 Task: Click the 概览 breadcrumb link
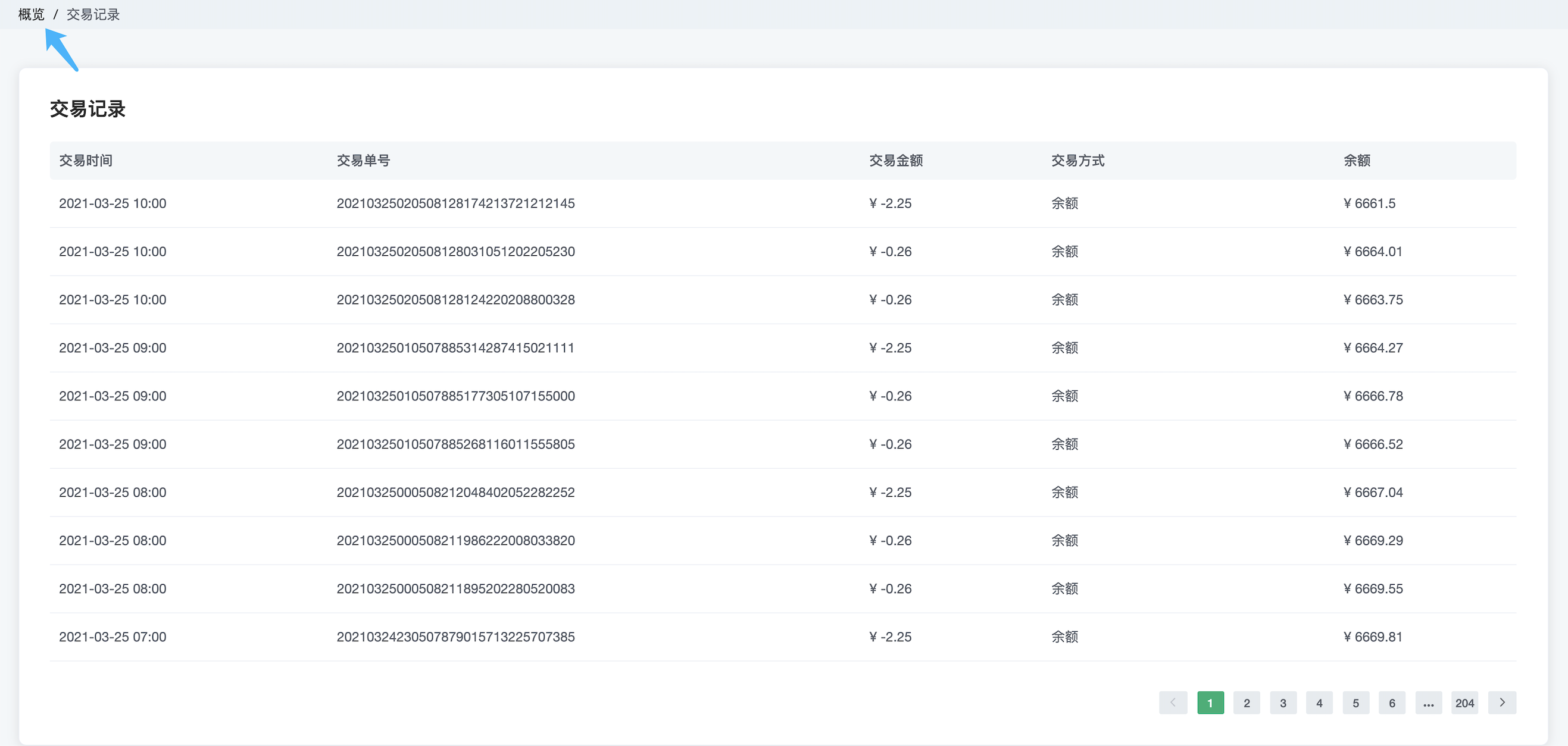coord(31,15)
